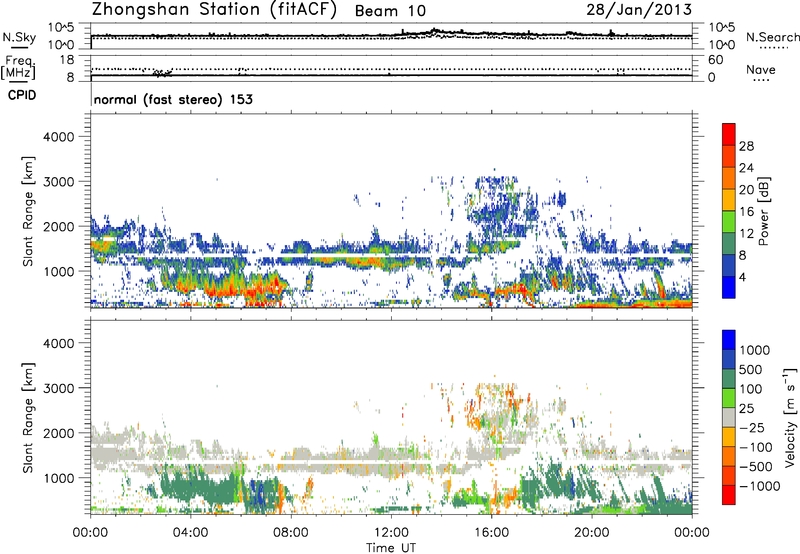Click the "-500" velocity colorbar label
The height and width of the screenshot is (554, 800).
coord(755,467)
